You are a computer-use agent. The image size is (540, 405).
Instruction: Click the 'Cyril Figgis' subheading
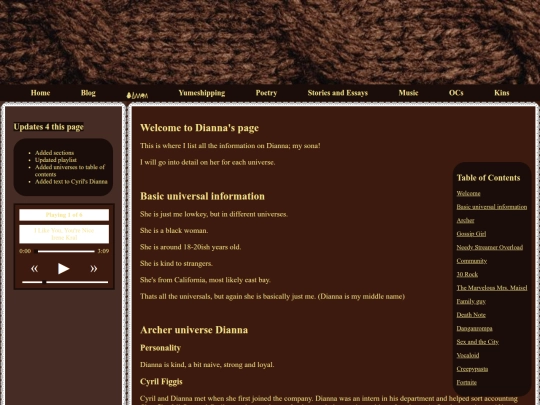[x=161, y=382]
